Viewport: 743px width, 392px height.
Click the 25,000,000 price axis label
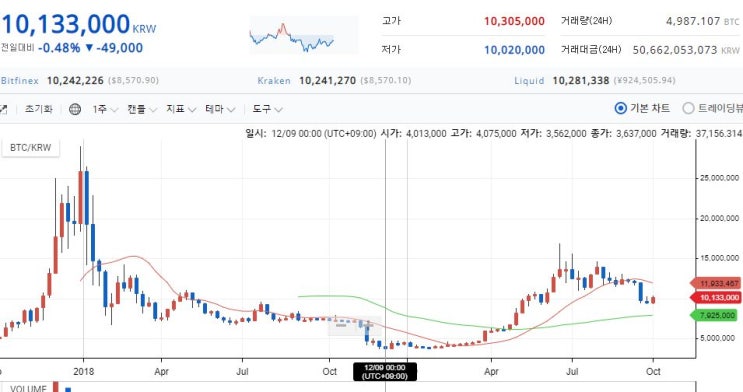point(719,178)
